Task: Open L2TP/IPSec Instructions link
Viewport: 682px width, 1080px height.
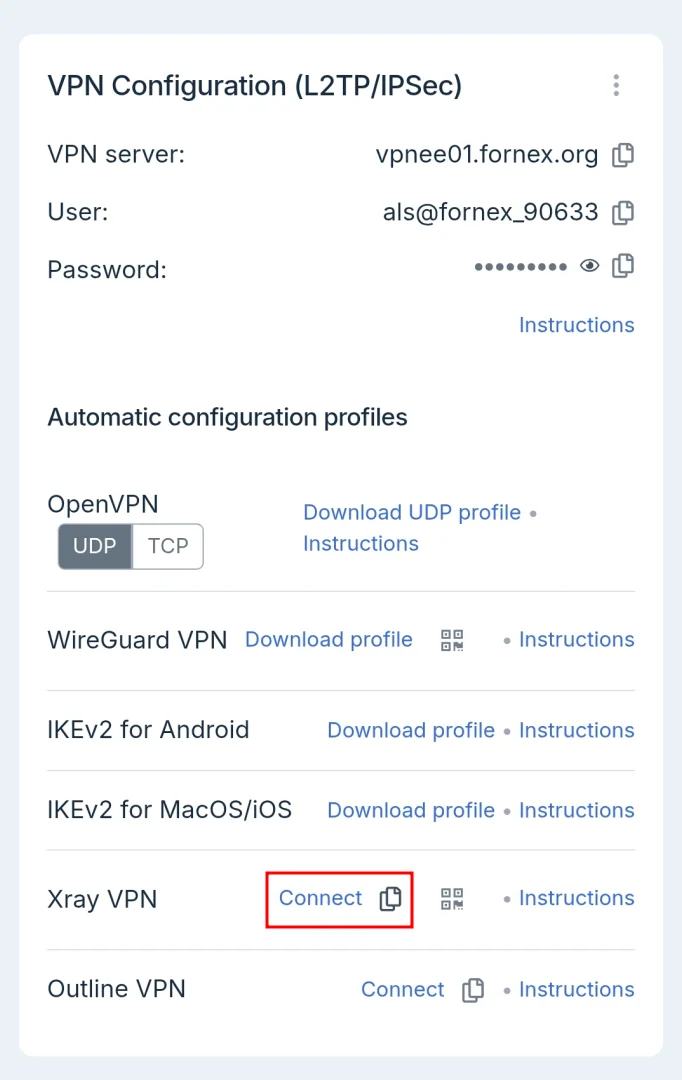Action: (x=576, y=325)
